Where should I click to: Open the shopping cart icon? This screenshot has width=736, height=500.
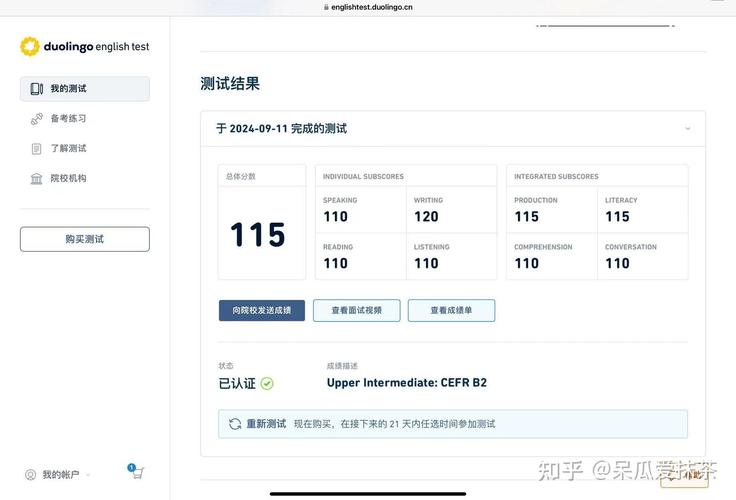pos(136,471)
